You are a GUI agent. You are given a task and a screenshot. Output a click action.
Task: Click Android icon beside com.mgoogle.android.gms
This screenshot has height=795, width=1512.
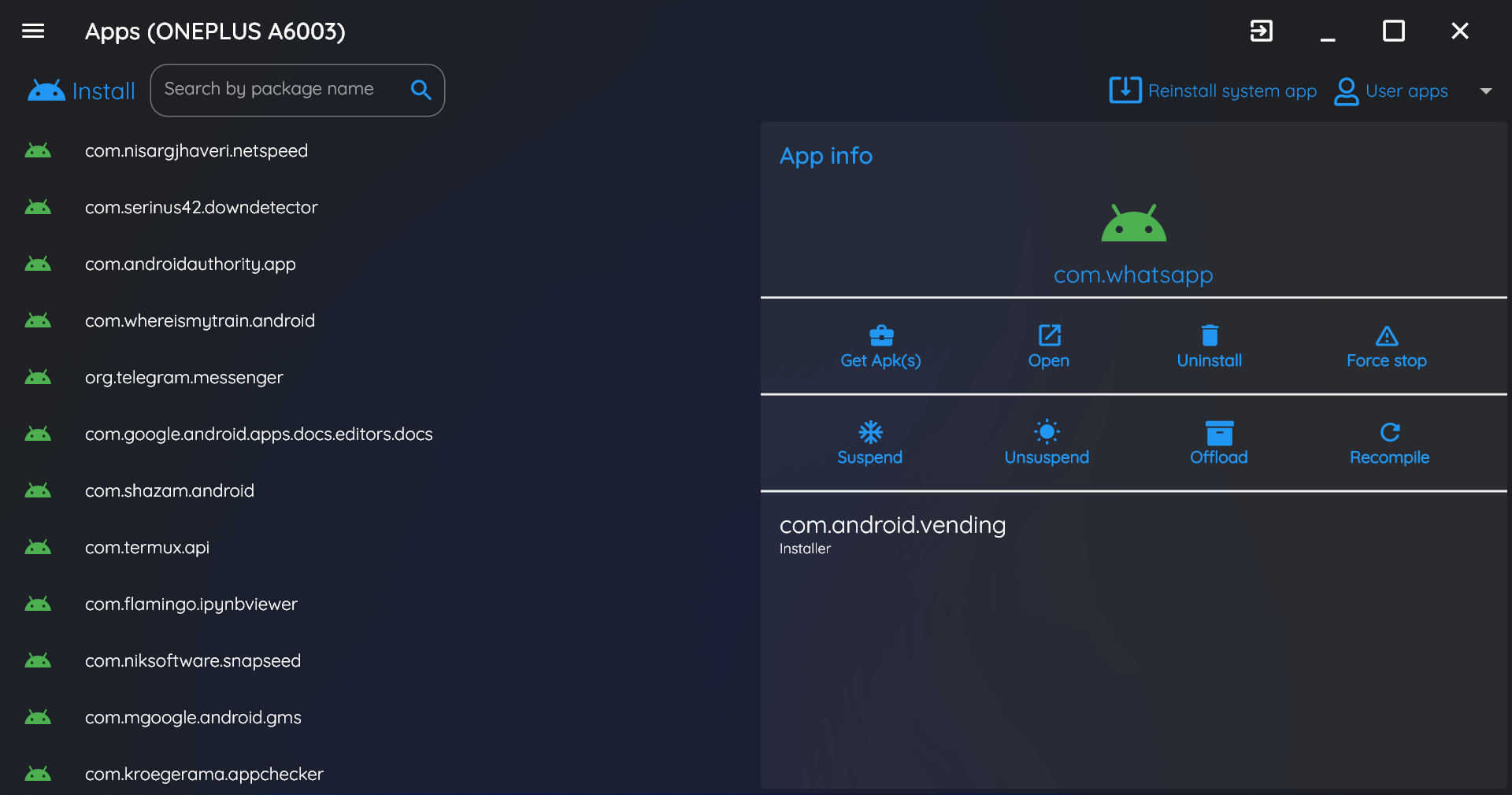click(38, 717)
